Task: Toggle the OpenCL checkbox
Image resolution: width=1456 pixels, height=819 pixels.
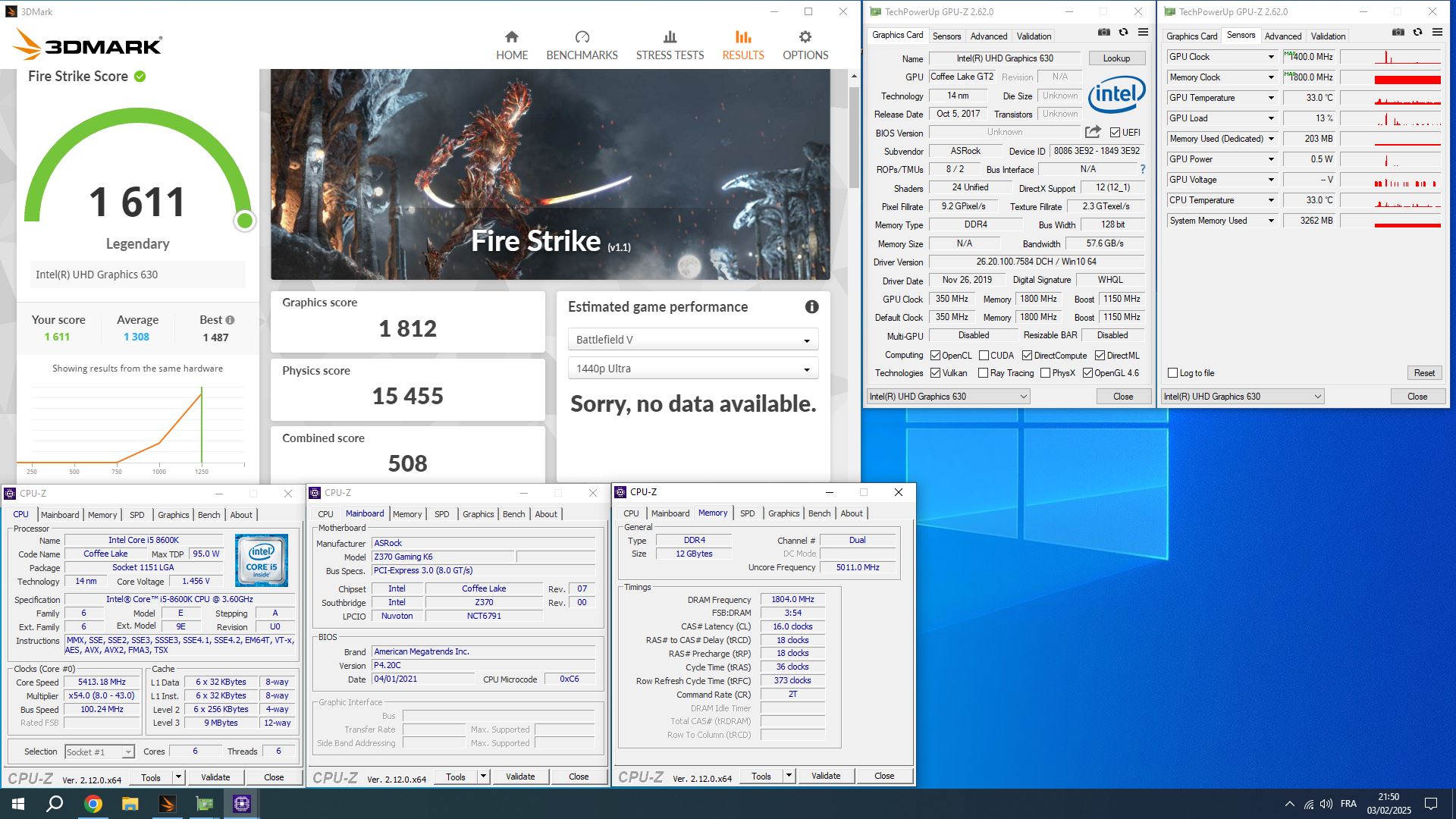Action: point(936,356)
